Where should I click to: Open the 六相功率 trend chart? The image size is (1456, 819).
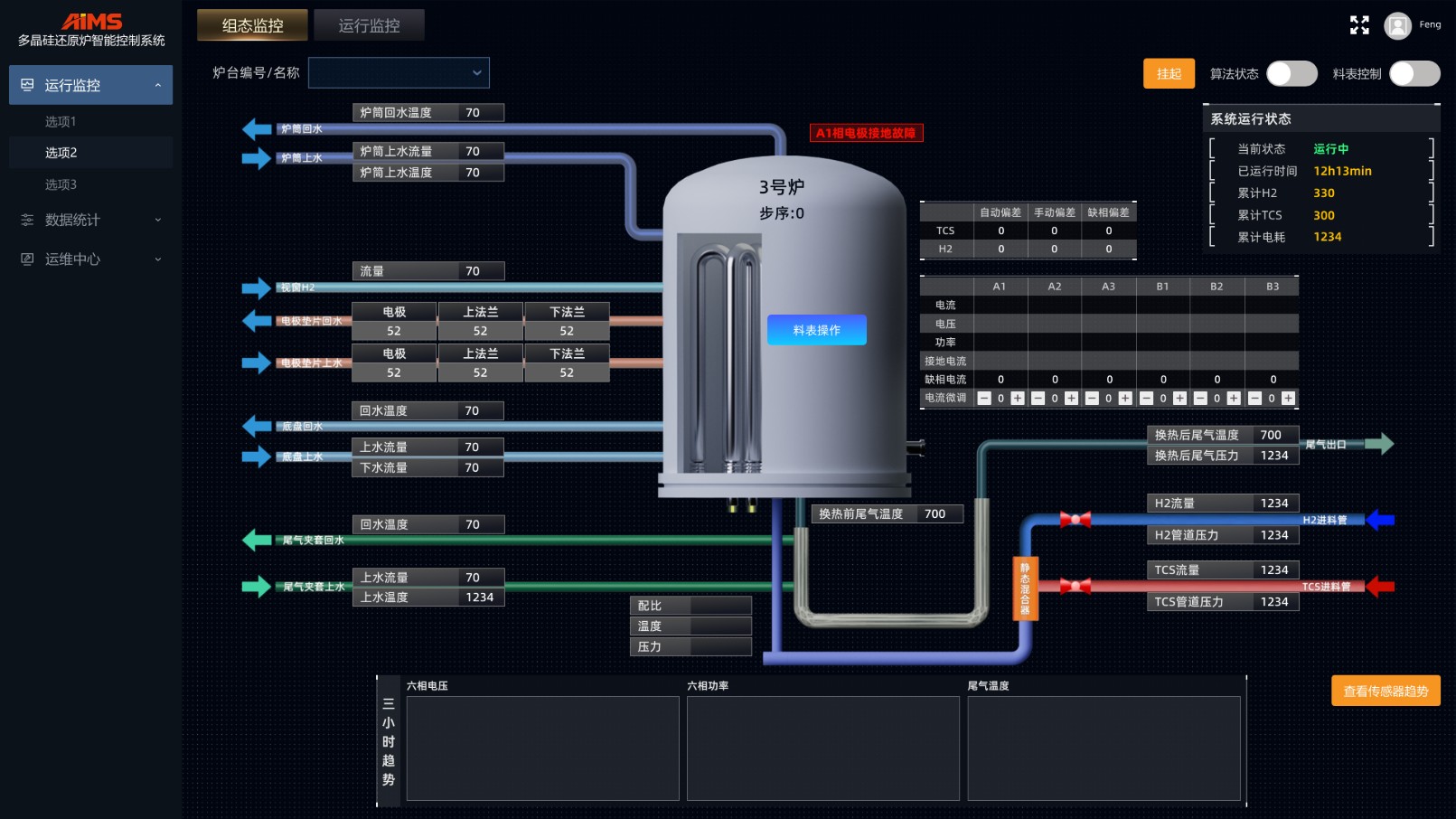click(x=822, y=748)
